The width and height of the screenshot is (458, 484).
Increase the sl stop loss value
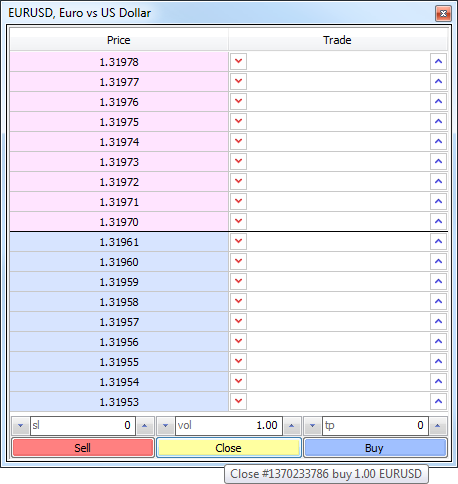145,426
